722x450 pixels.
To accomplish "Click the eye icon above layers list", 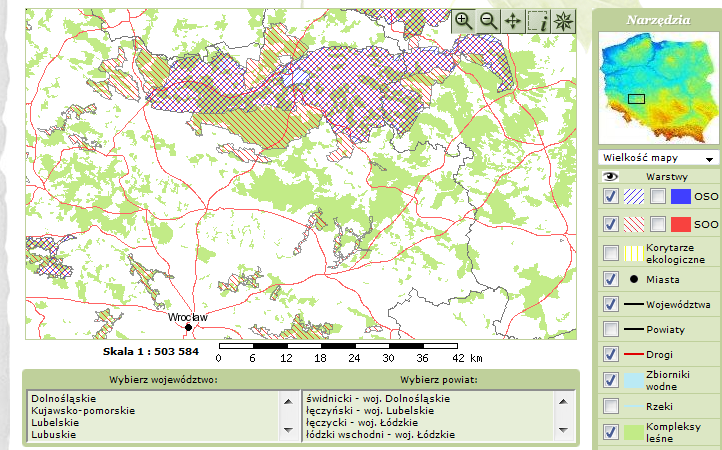I will click(611, 176).
